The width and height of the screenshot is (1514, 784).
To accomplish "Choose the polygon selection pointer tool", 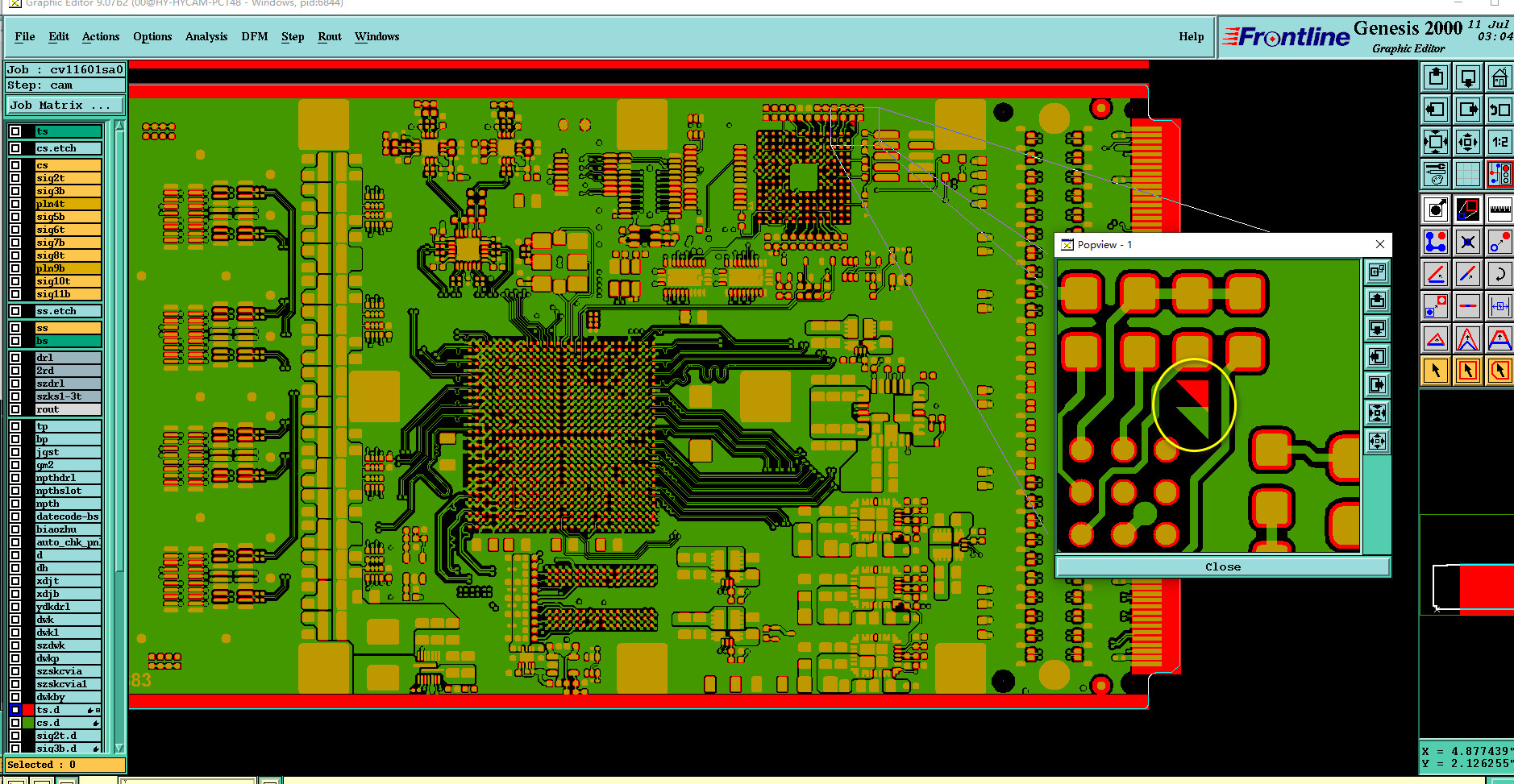I will coord(1499,371).
